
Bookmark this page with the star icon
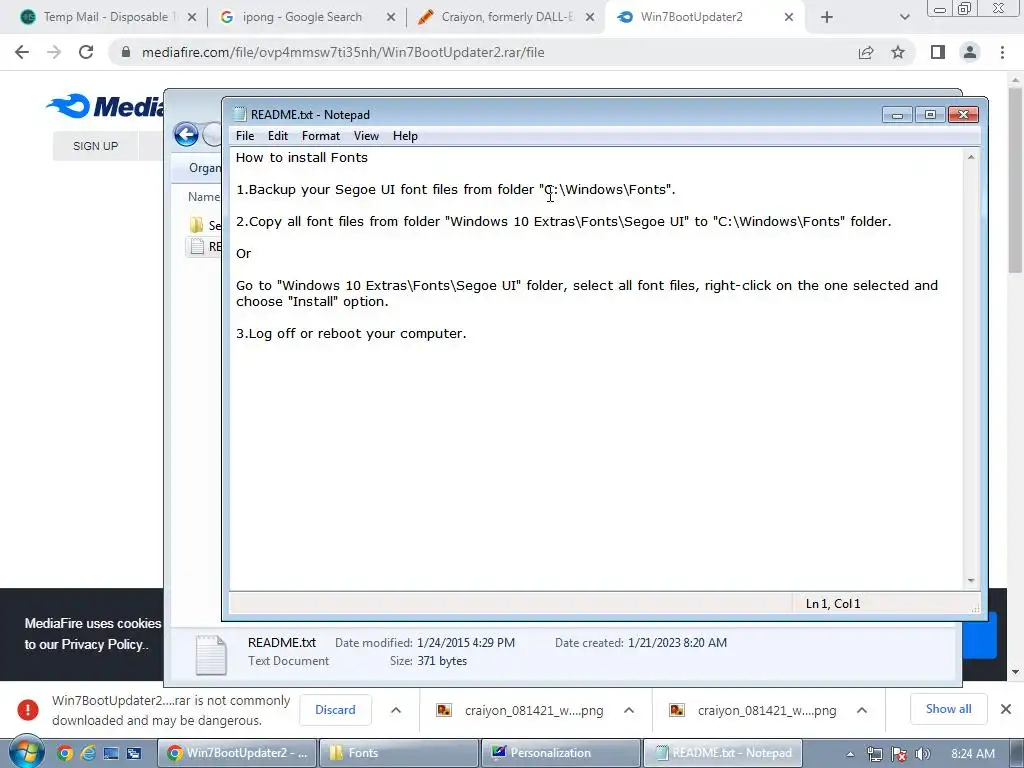pyautogui.click(x=898, y=52)
